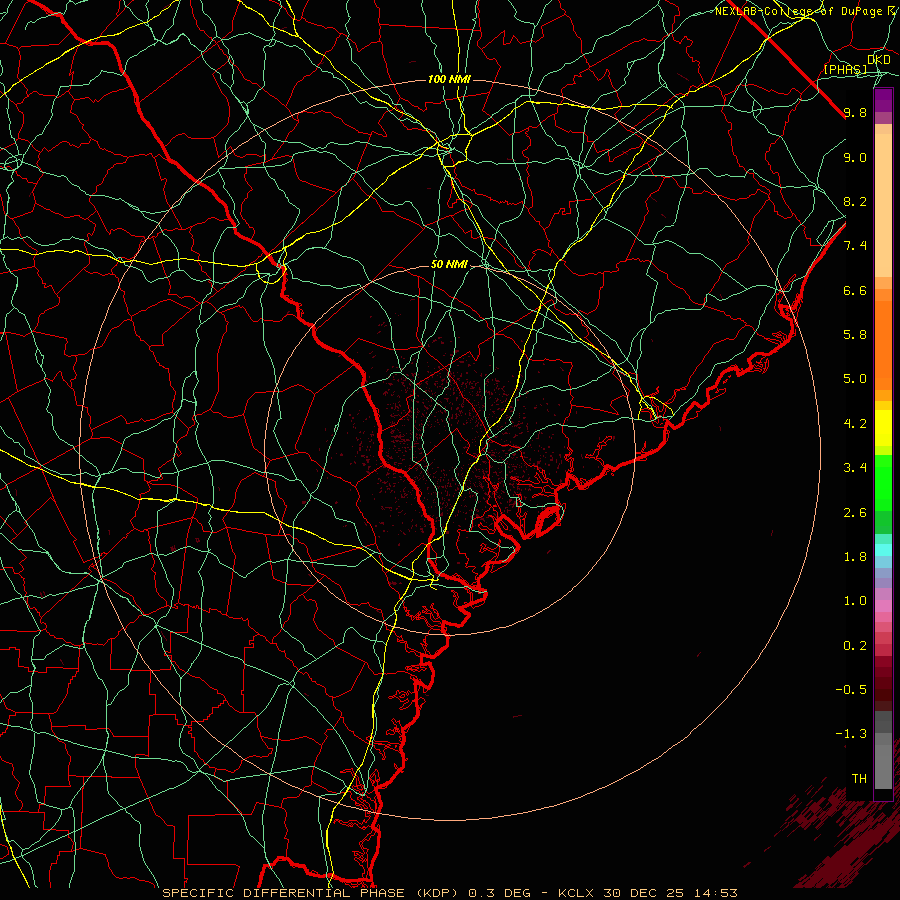Click the -0.5 scale value
The image size is (900, 900).
(x=851, y=690)
